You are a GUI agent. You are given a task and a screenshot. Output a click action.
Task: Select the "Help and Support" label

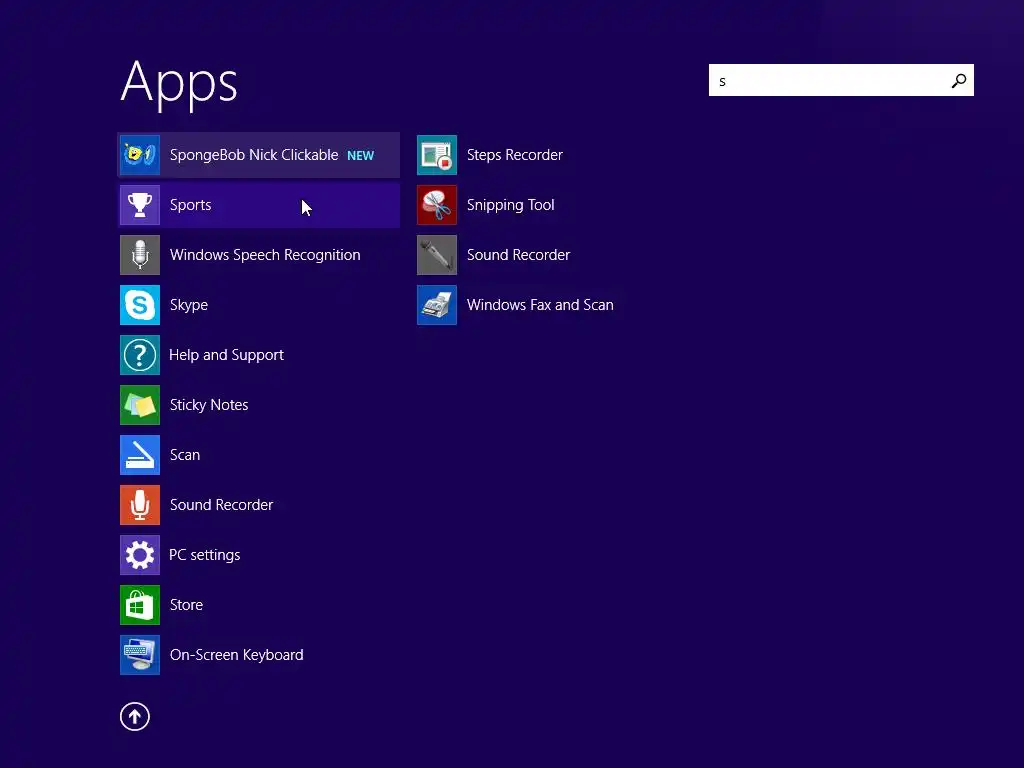(x=227, y=355)
